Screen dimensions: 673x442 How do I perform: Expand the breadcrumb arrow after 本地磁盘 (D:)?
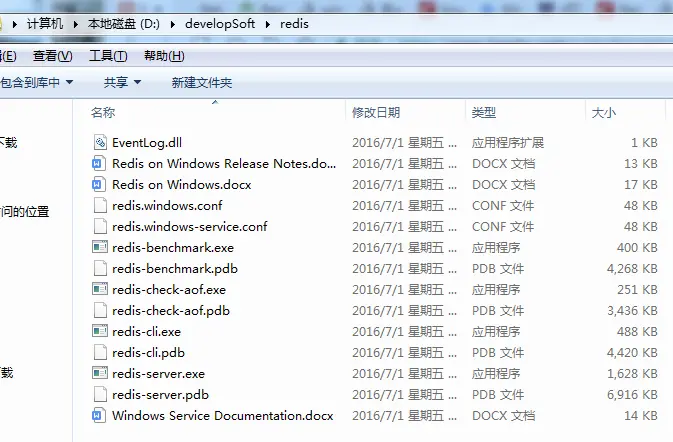173,24
